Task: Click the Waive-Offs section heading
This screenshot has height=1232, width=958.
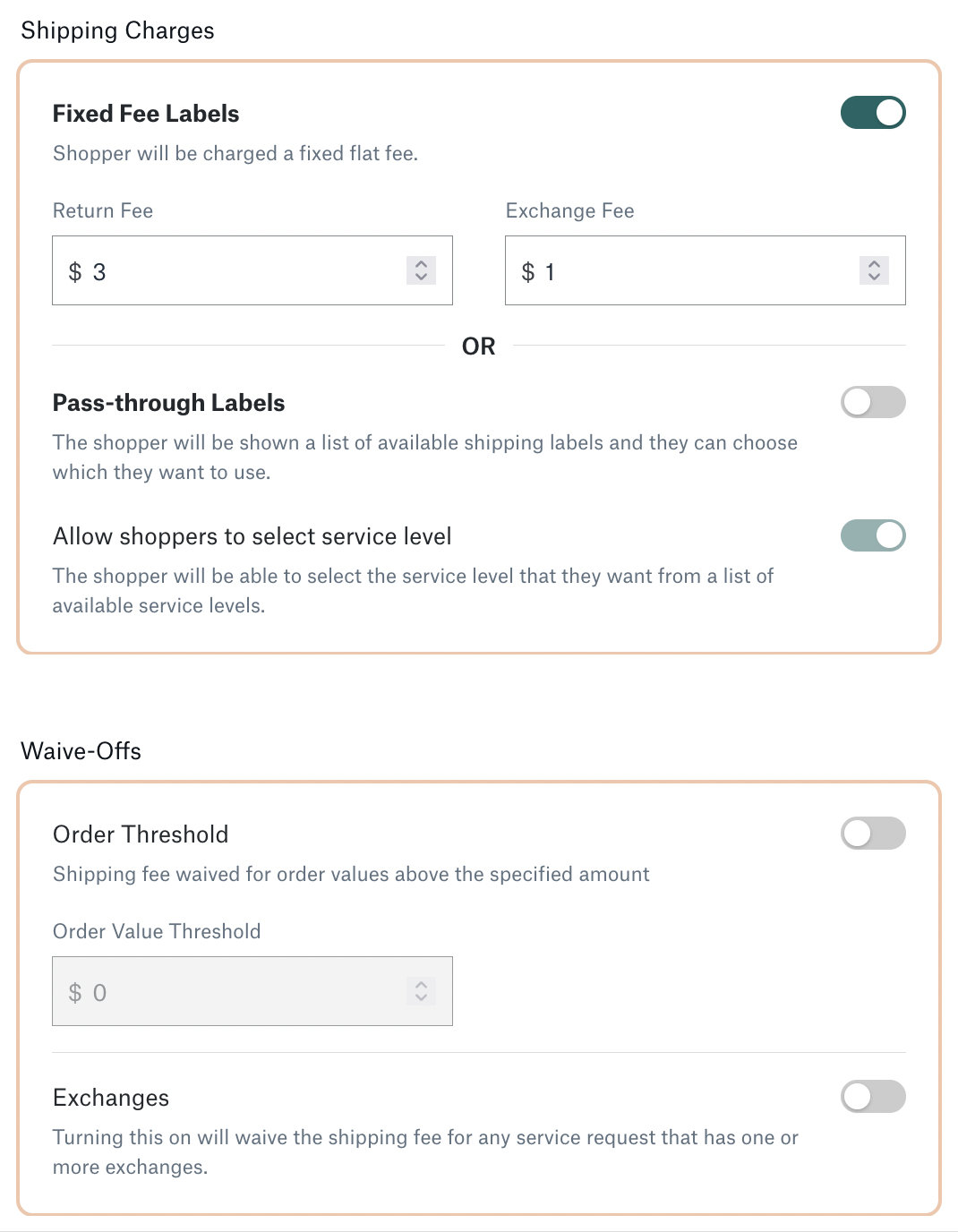Action: pyautogui.click(x=81, y=750)
